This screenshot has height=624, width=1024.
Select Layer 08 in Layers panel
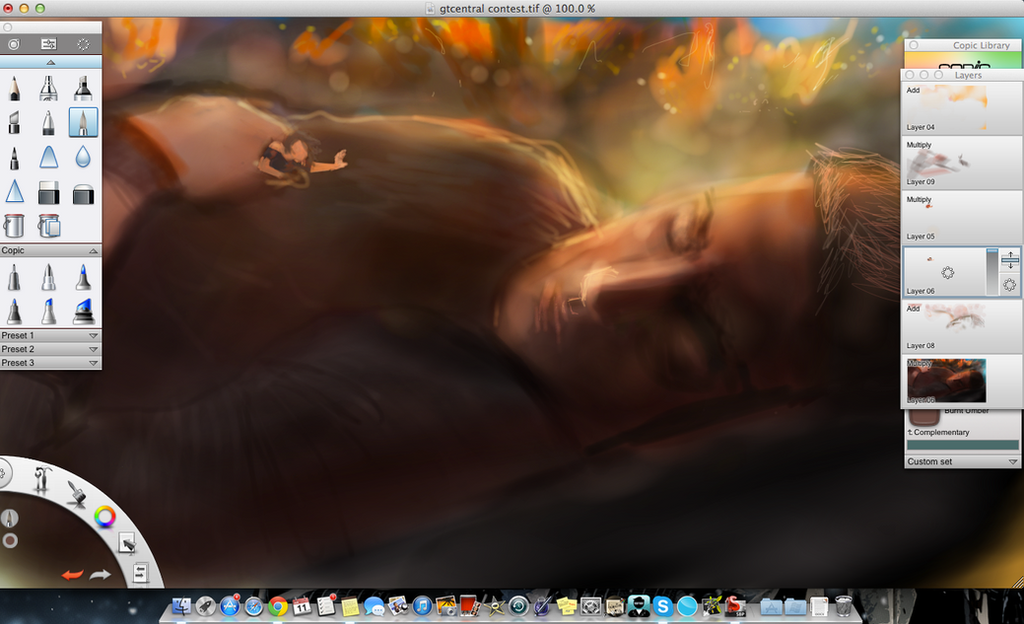(961, 326)
